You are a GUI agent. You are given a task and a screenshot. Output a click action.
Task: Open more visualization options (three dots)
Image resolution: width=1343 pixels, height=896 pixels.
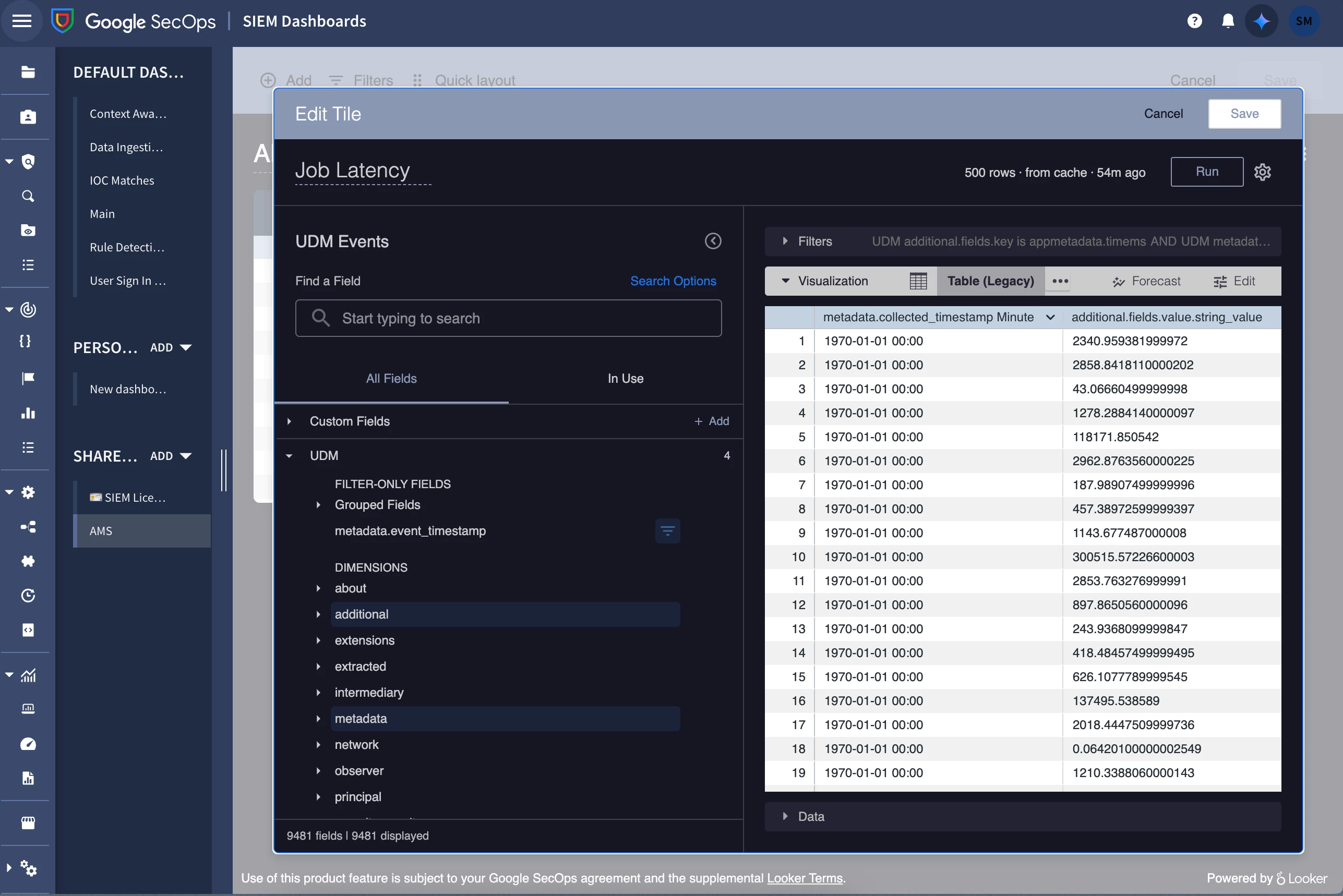(x=1060, y=281)
